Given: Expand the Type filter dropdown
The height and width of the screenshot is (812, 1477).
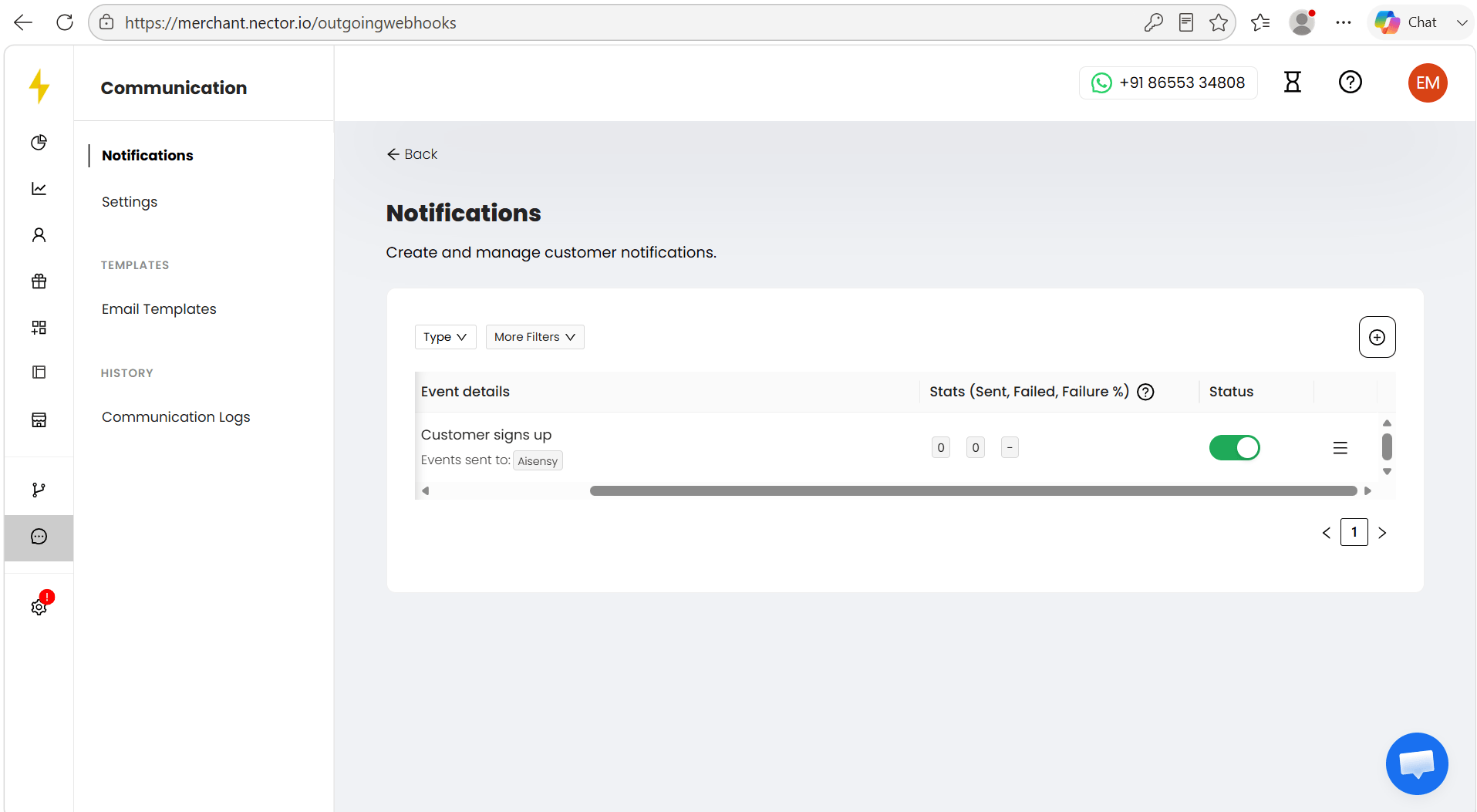Looking at the screenshot, I should pos(445,337).
